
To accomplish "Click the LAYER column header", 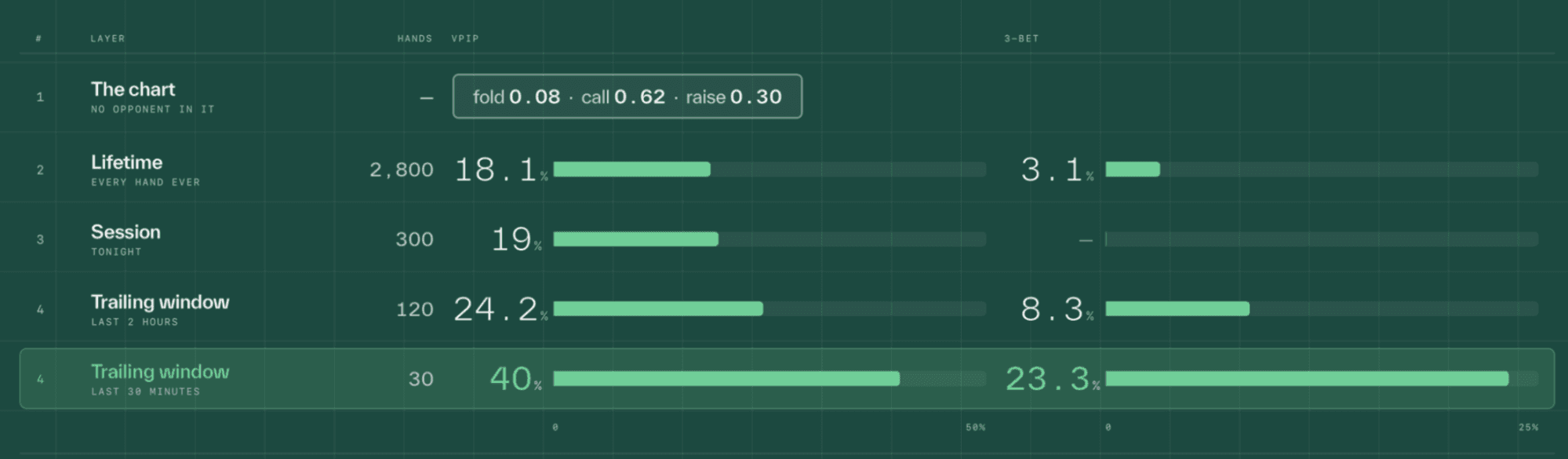I will [107, 38].
